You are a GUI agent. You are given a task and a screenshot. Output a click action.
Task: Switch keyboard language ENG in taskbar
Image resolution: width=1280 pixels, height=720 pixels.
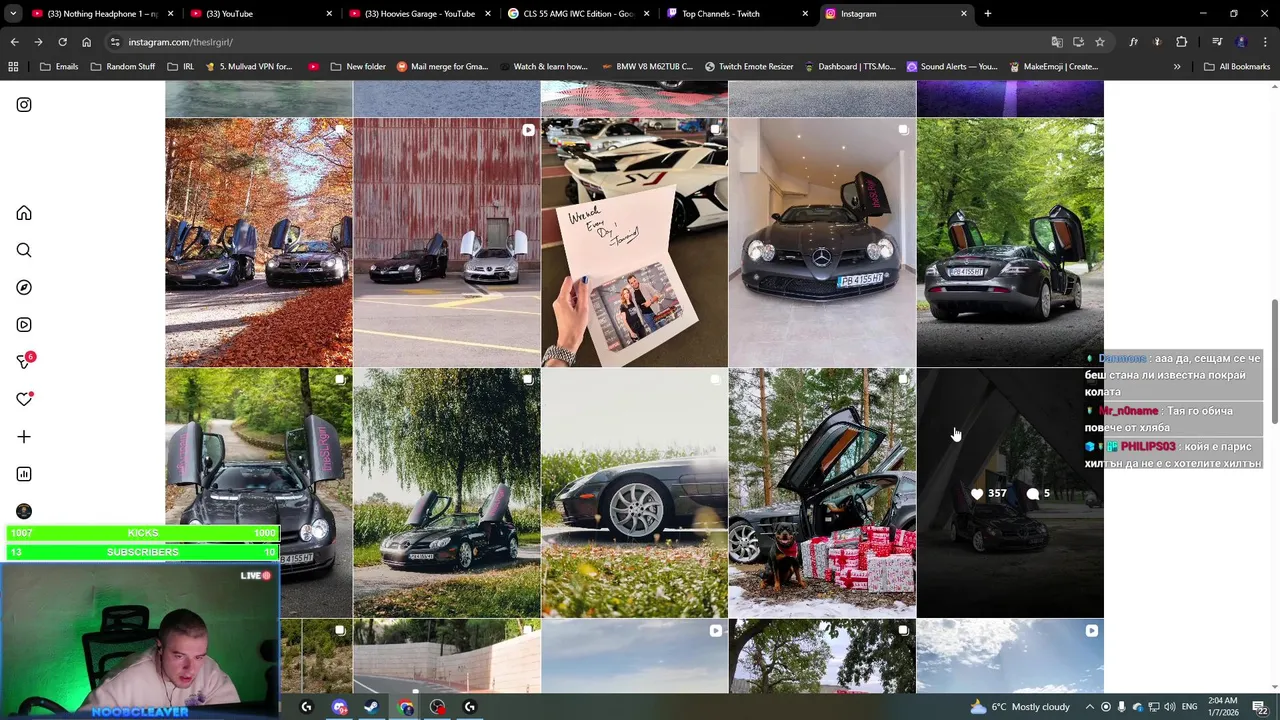(1189, 707)
